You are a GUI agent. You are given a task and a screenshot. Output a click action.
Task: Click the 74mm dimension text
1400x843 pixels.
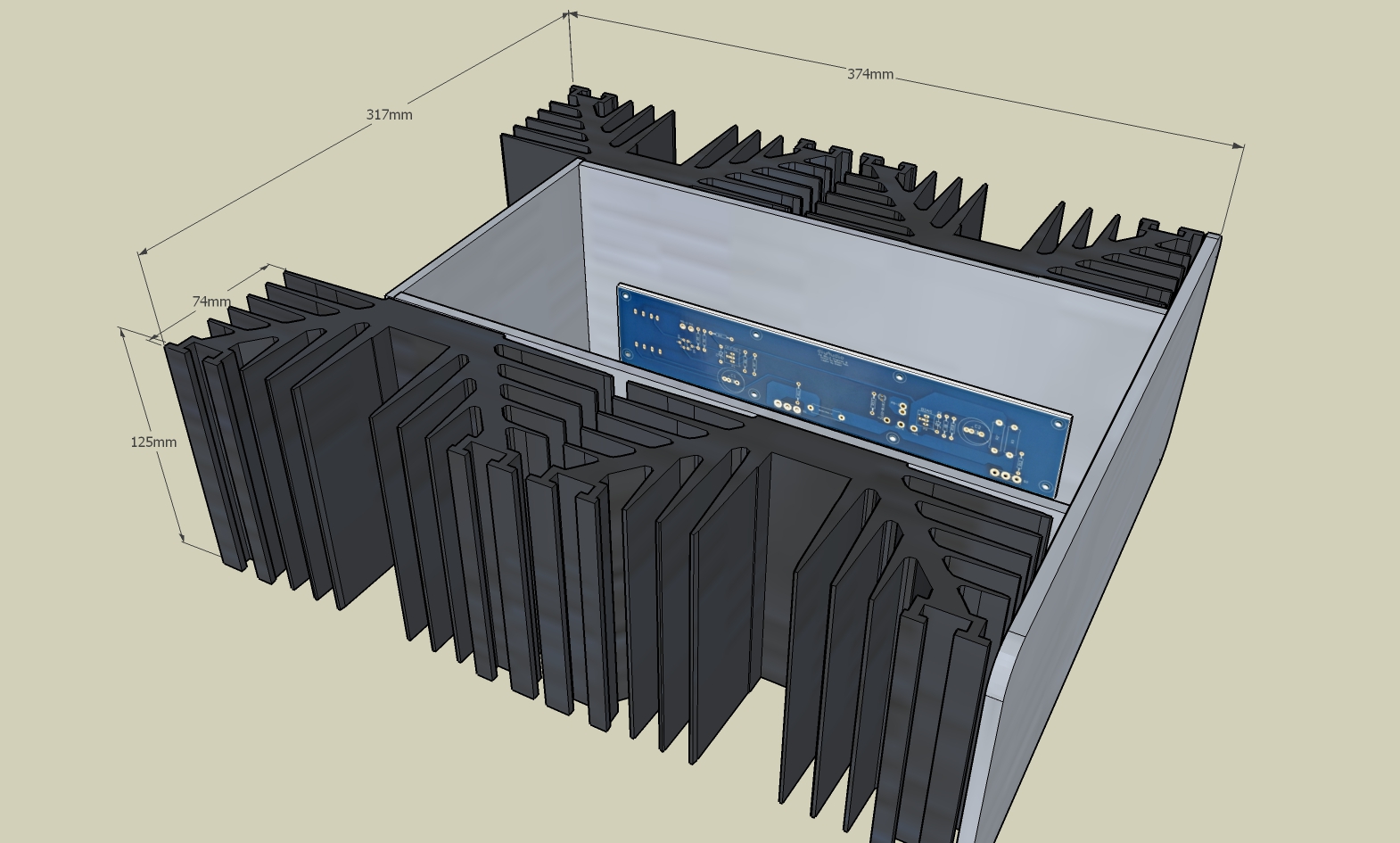pos(211,302)
